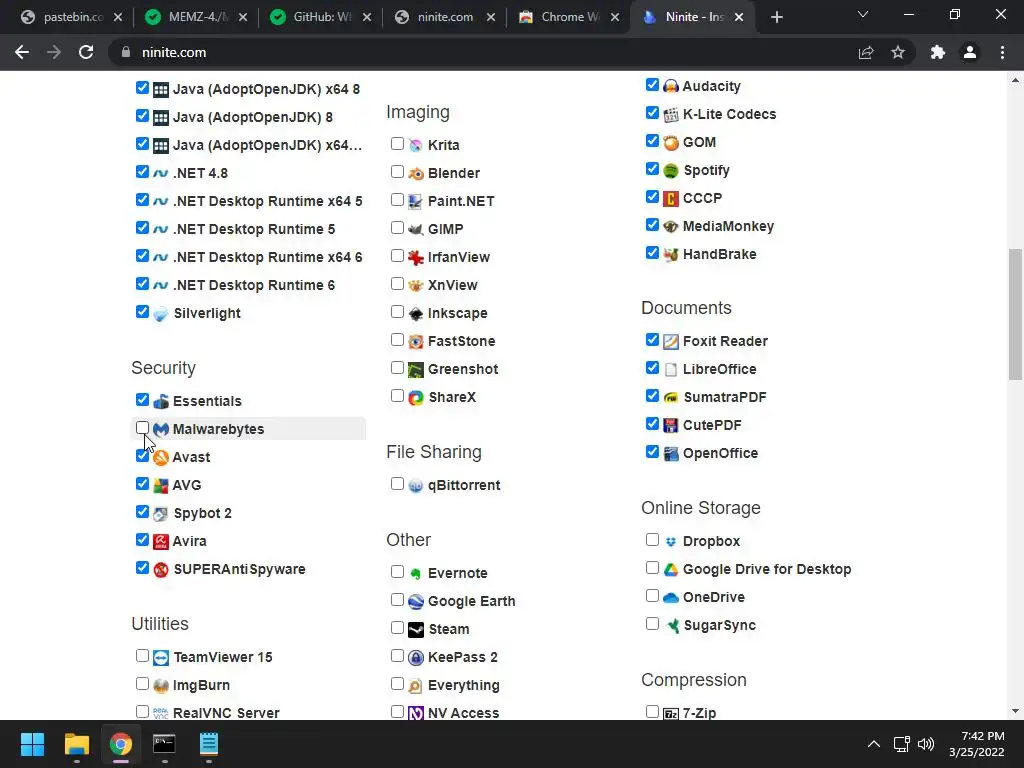
Task: Show hidden system tray icons
Action: 874,744
